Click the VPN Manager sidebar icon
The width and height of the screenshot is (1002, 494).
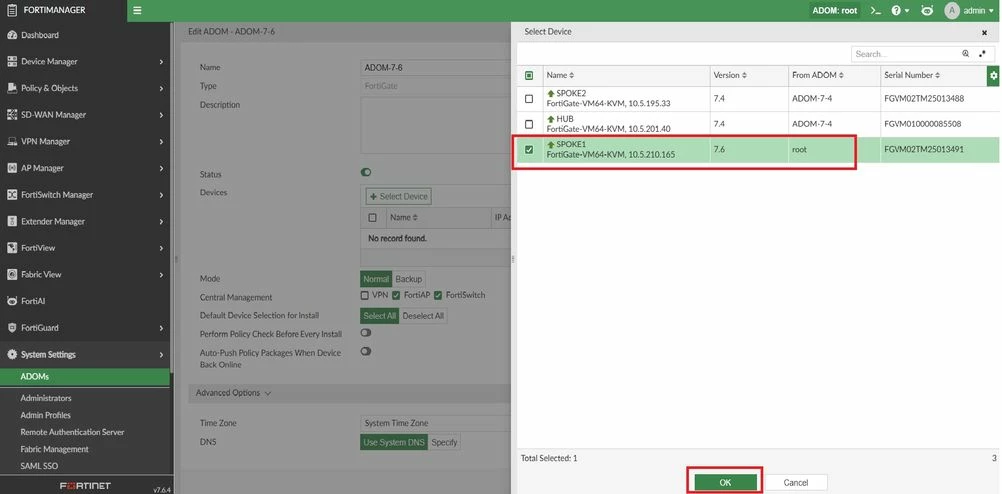click(x=12, y=141)
